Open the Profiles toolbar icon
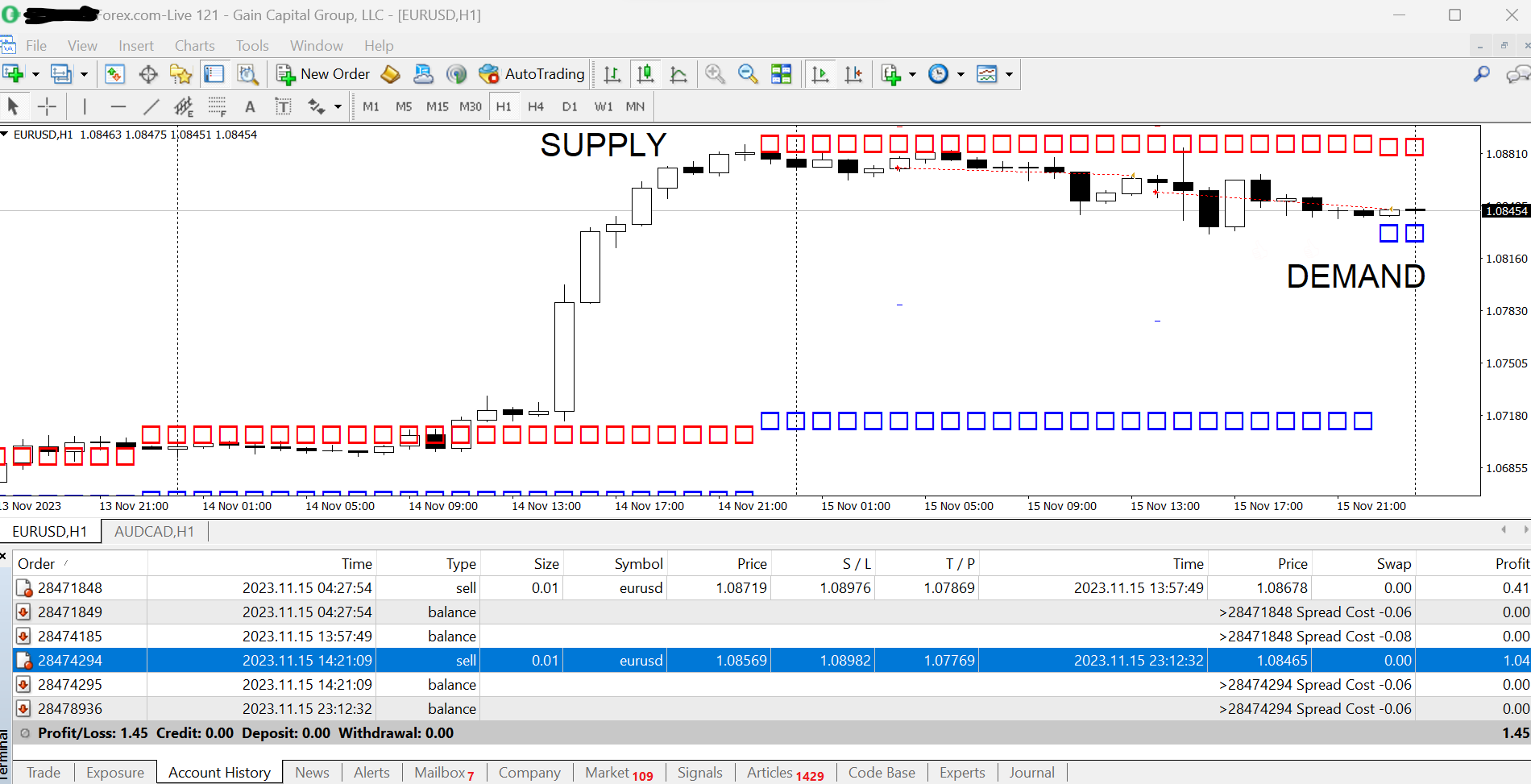The image size is (1531, 784). point(61,74)
